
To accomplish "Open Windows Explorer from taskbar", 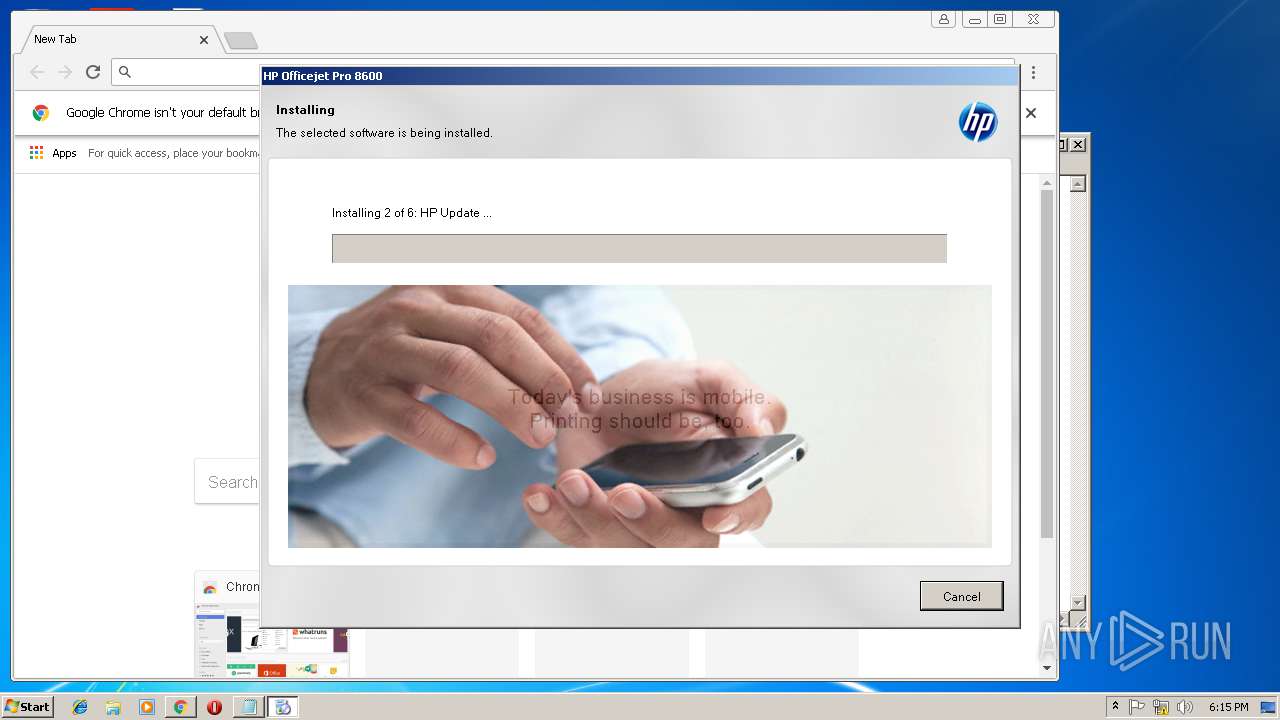I will pyautogui.click(x=113, y=707).
